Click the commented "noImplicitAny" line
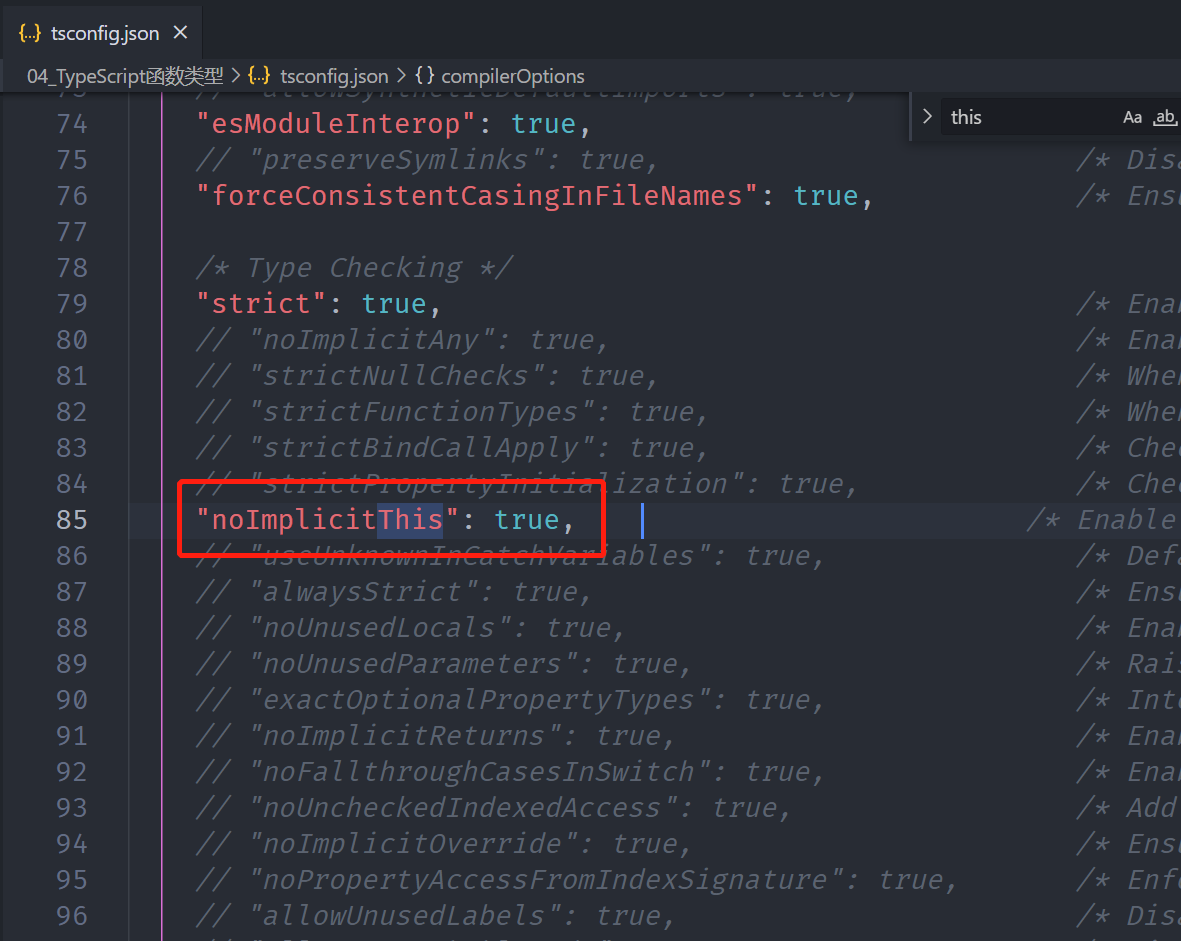Image resolution: width=1181 pixels, height=941 pixels. [400, 340]
